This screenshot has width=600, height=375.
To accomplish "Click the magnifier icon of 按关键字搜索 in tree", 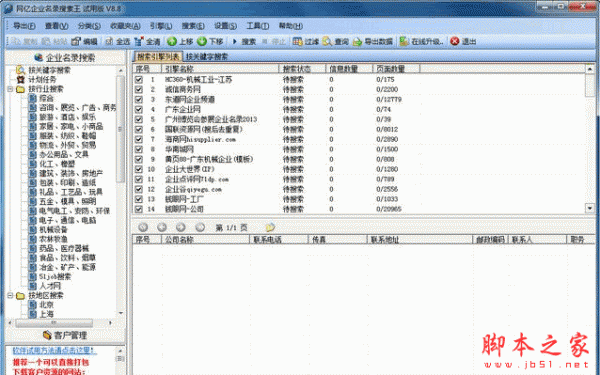I will coord(20,70).
